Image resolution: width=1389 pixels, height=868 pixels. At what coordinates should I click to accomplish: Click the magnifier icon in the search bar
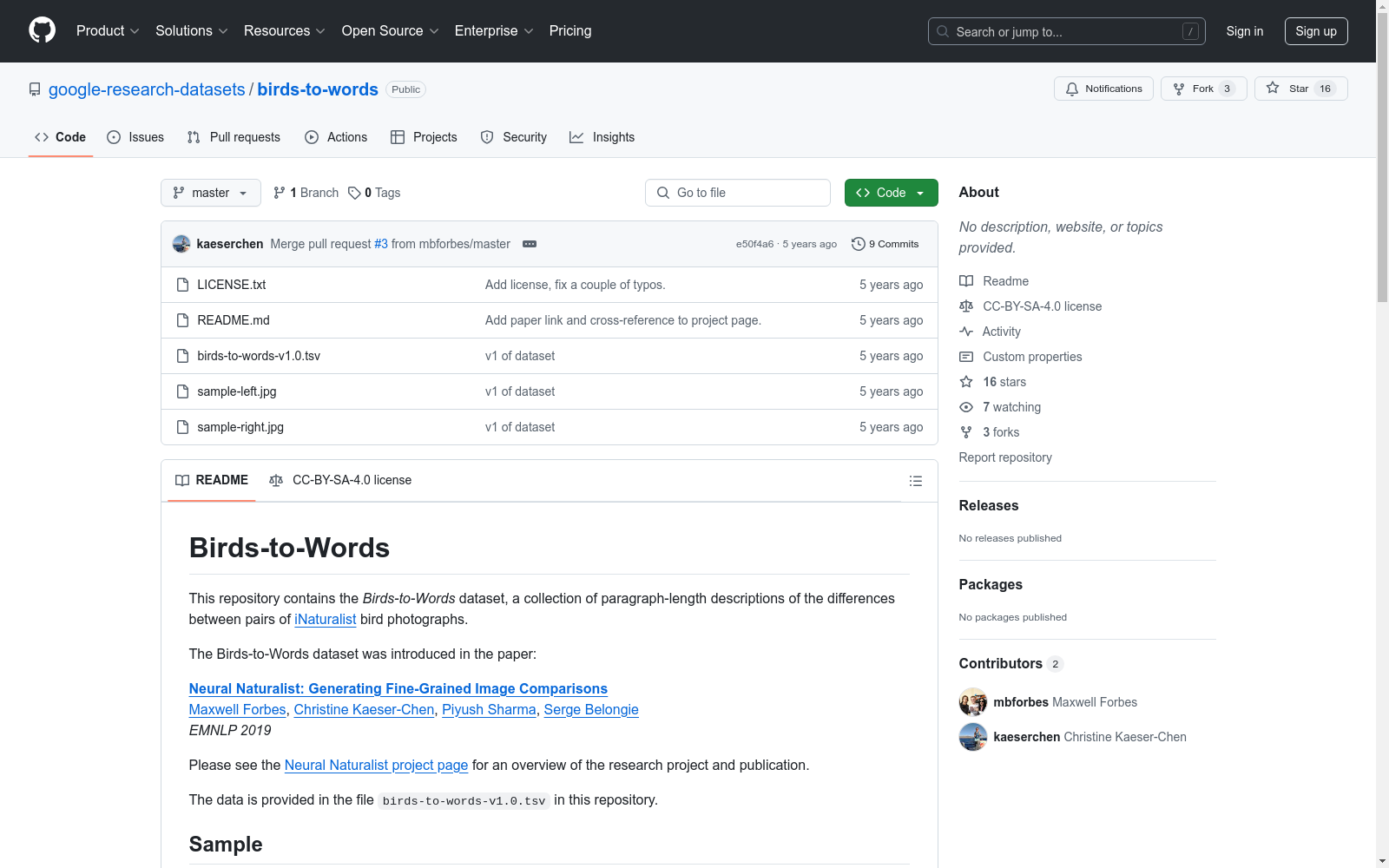pyautogui.click(x=943, y=31)
